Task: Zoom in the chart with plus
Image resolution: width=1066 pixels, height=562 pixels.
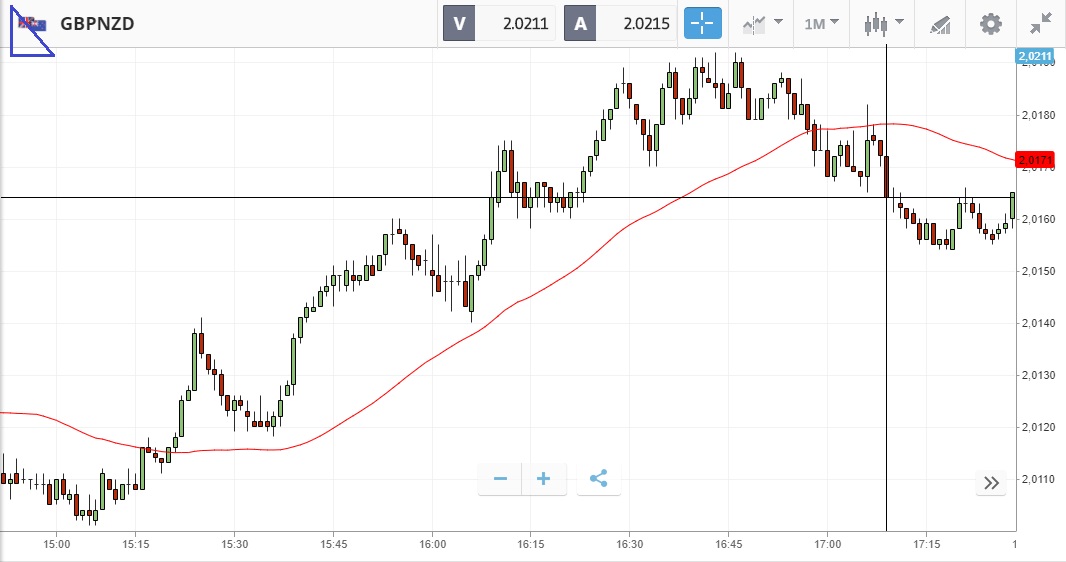Action: pos(544,479)
